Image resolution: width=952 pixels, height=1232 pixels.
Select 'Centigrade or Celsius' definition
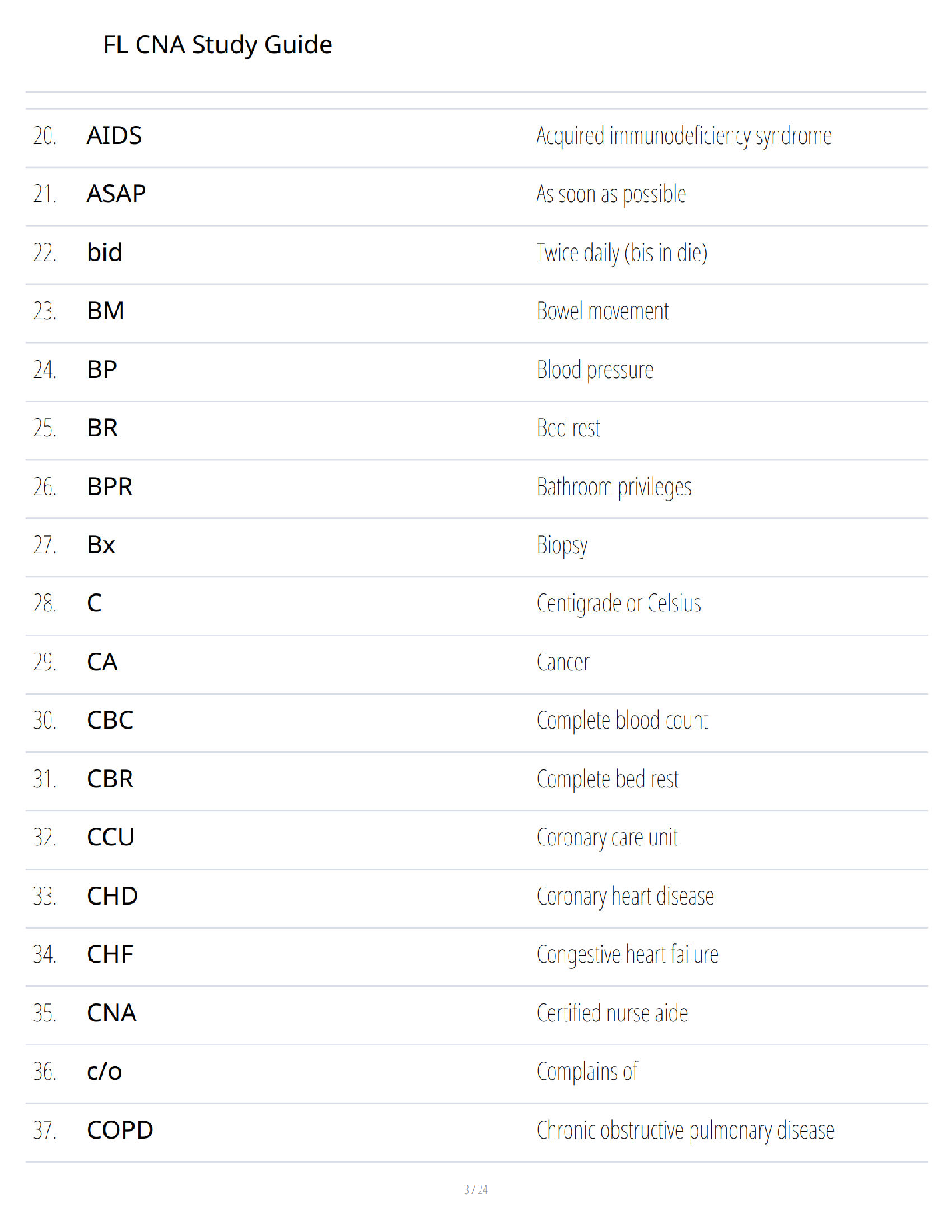coord(619,604)
